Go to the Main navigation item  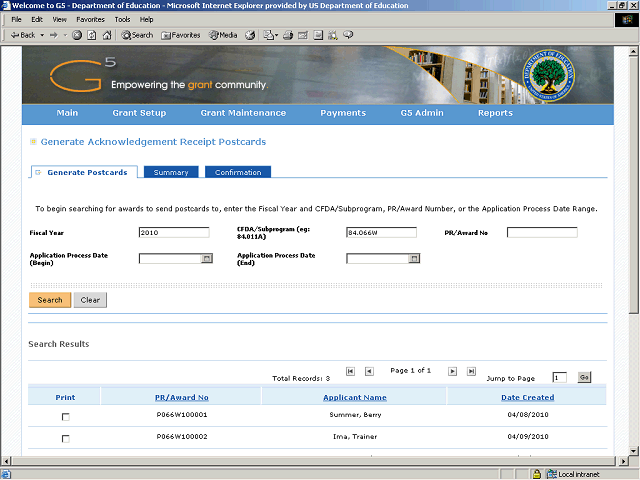67,113
